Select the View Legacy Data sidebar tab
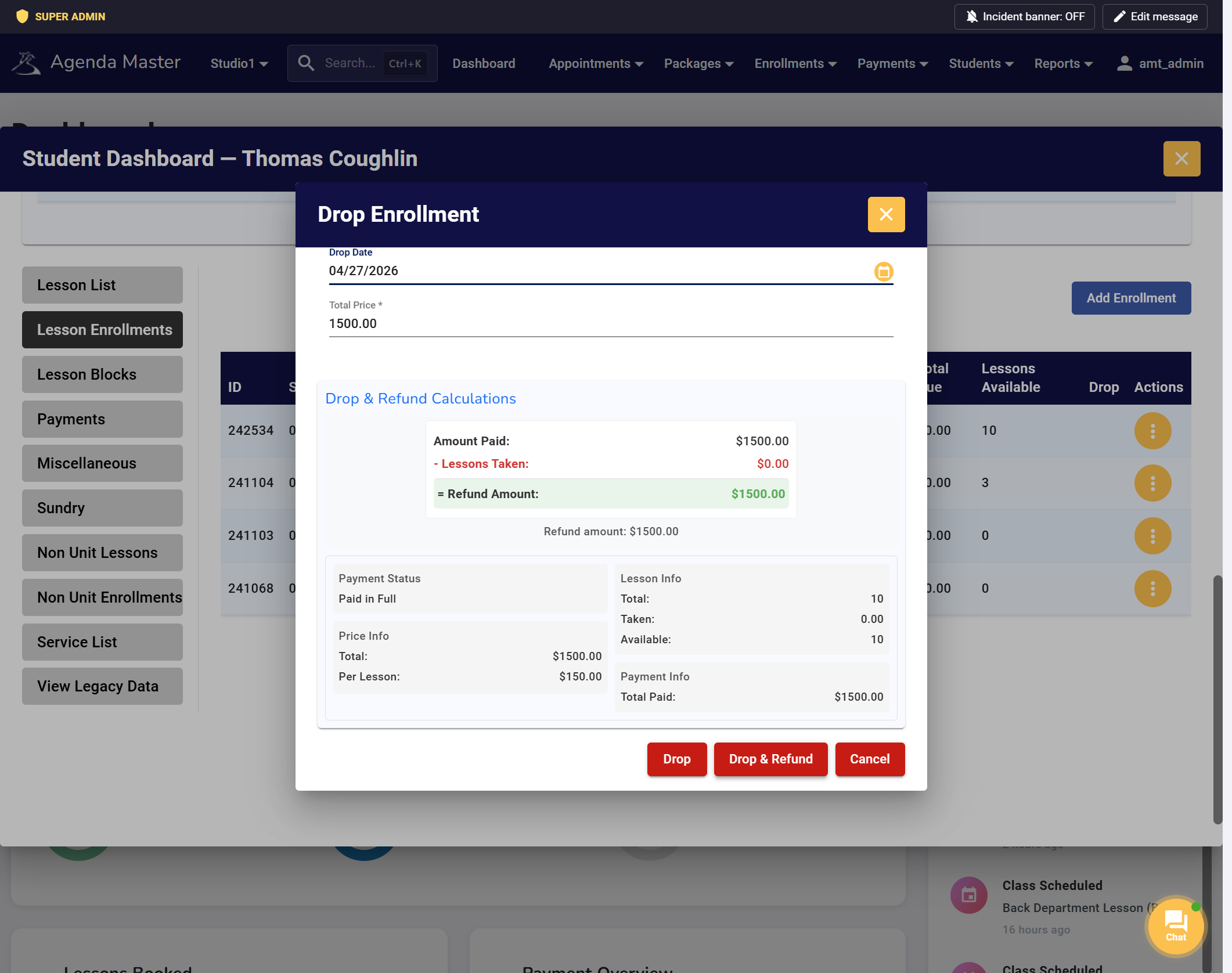This screenshot has height=973, width=1232. coord(102,686)
